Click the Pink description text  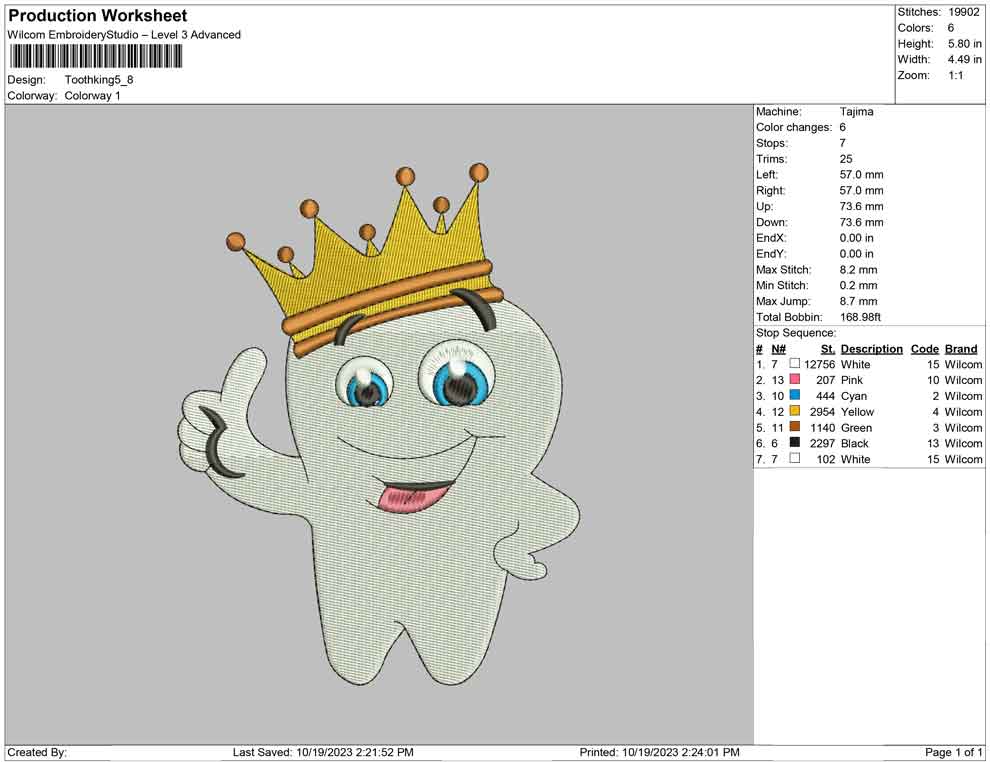pos(852,380)
